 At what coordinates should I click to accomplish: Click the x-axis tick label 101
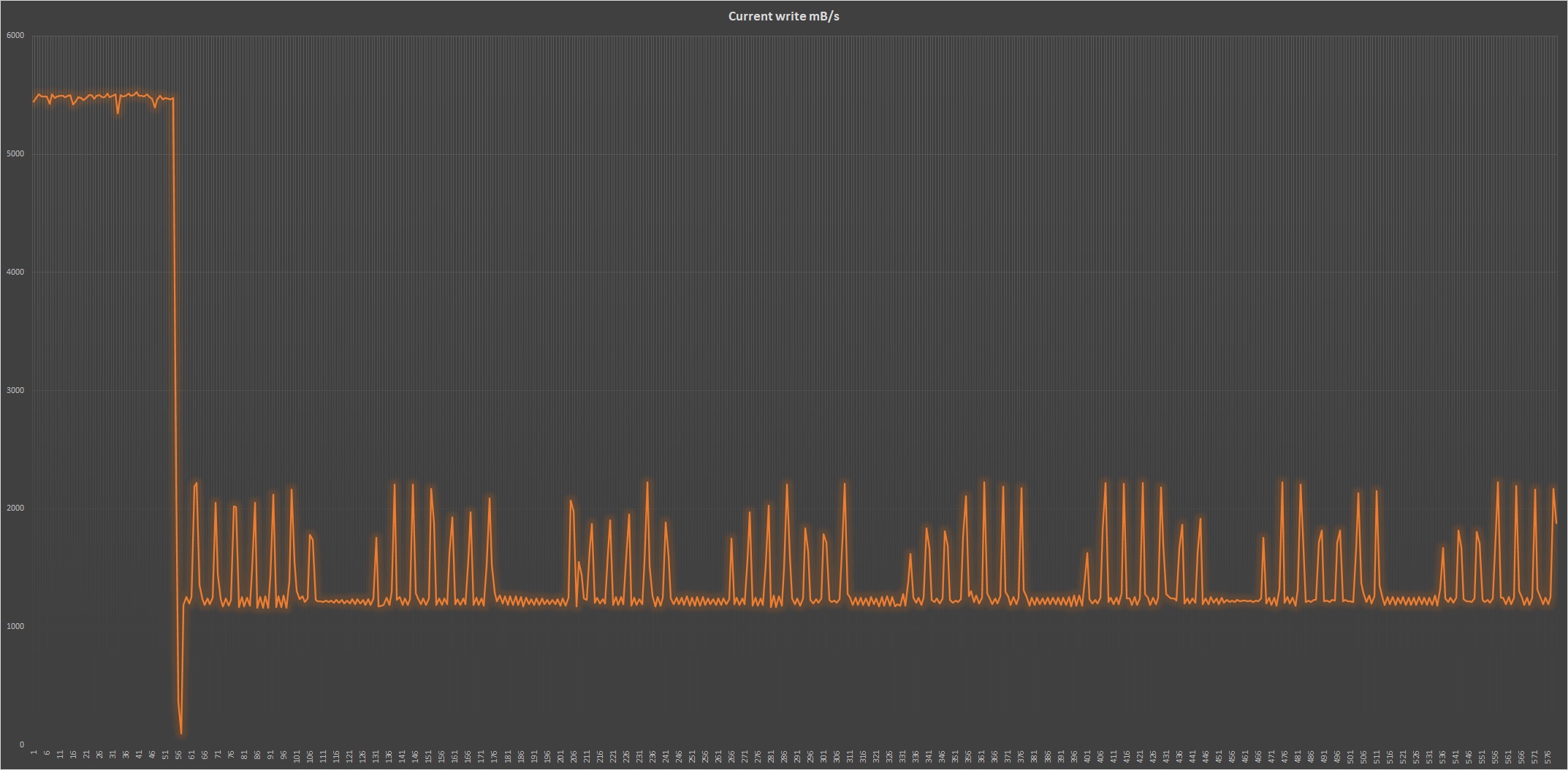297,755
